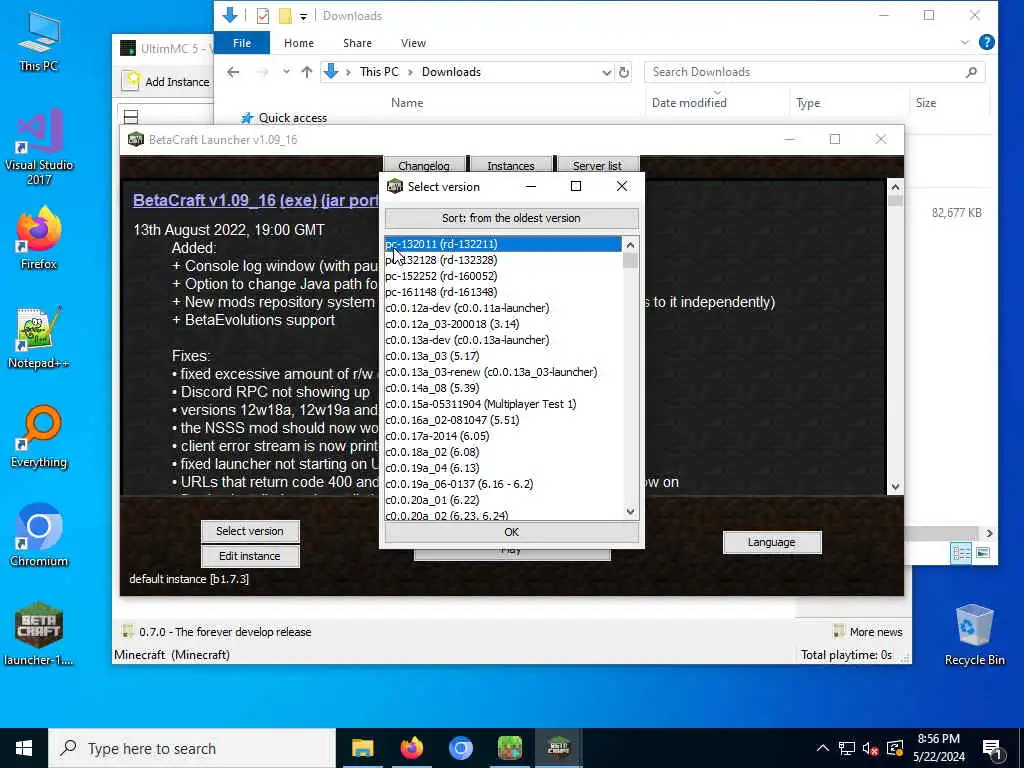Click the Sort: from the oldest version button
1024x768 pixels.
point(511,218)
